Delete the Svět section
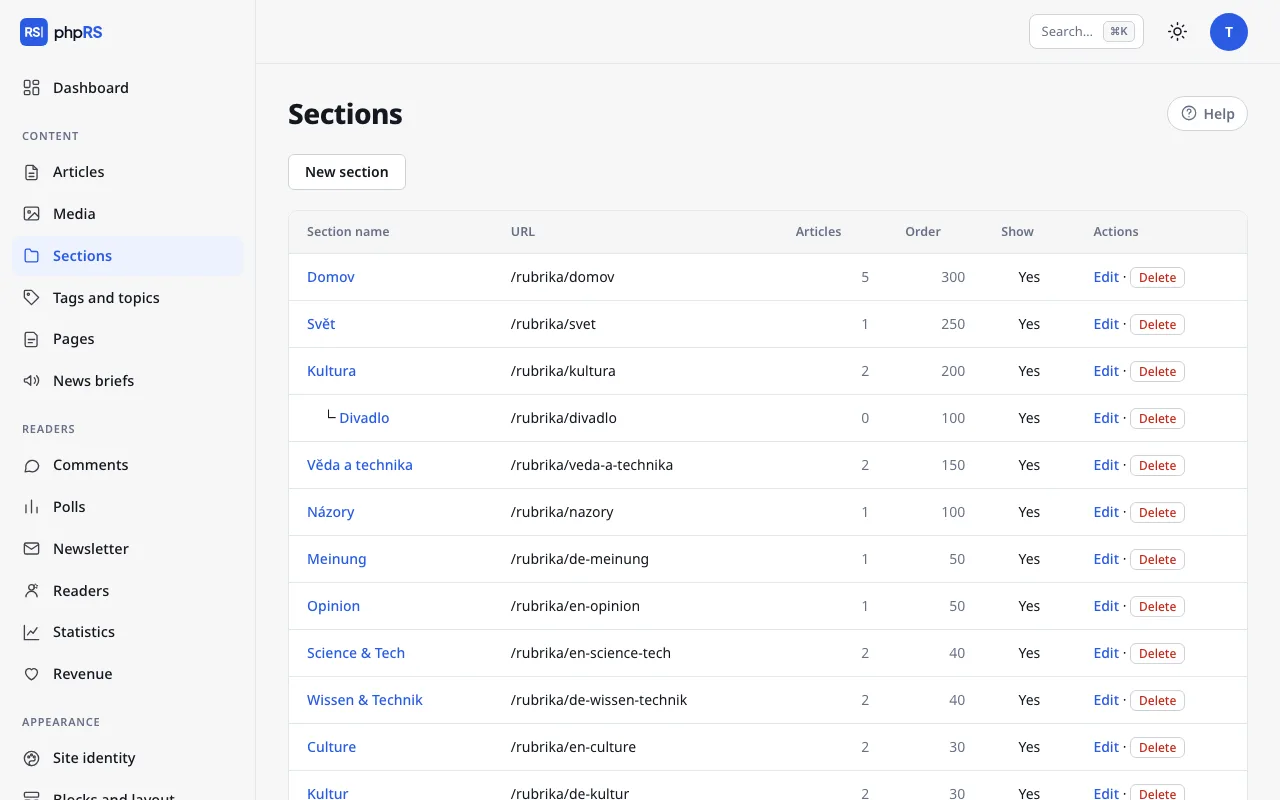 click(1157, 325)
